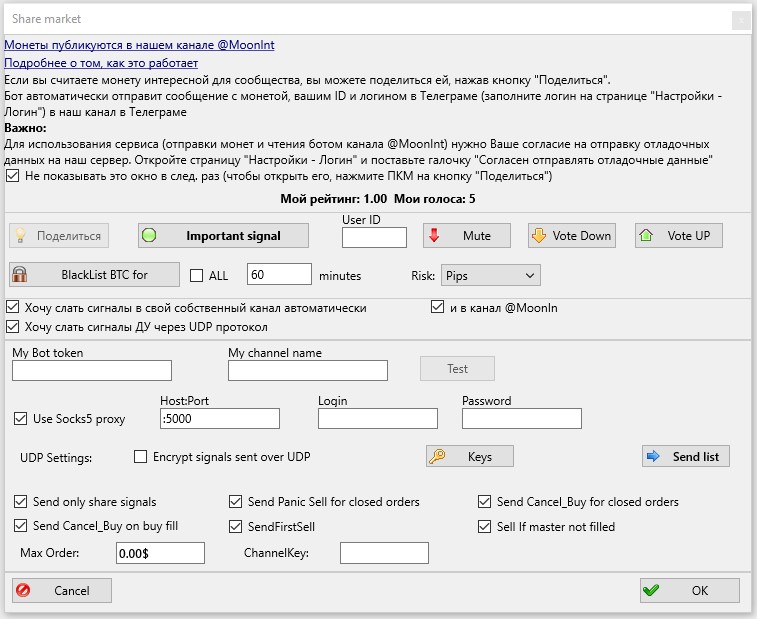Click the Important signal button
This screenshot has width=757, height=619.
pos(223,236)
